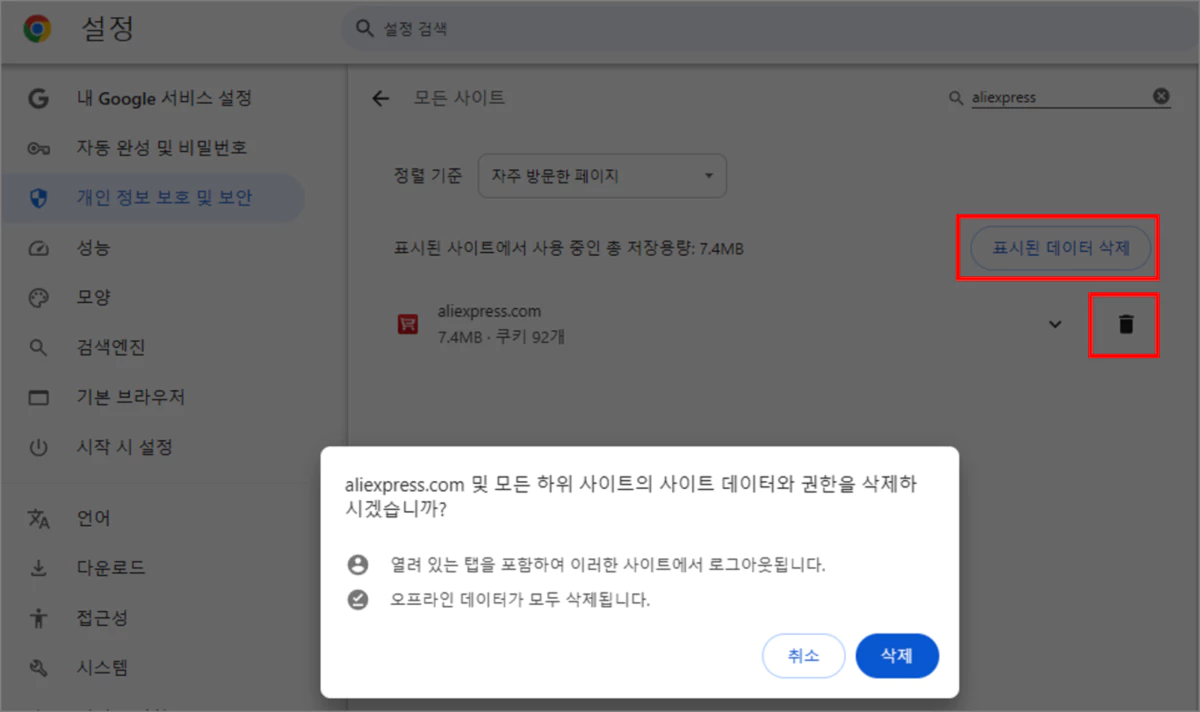Screen dimensions: 1200x712
Task: Select the 시작 시 설정 power icon
Action: (x=37, y=447)
